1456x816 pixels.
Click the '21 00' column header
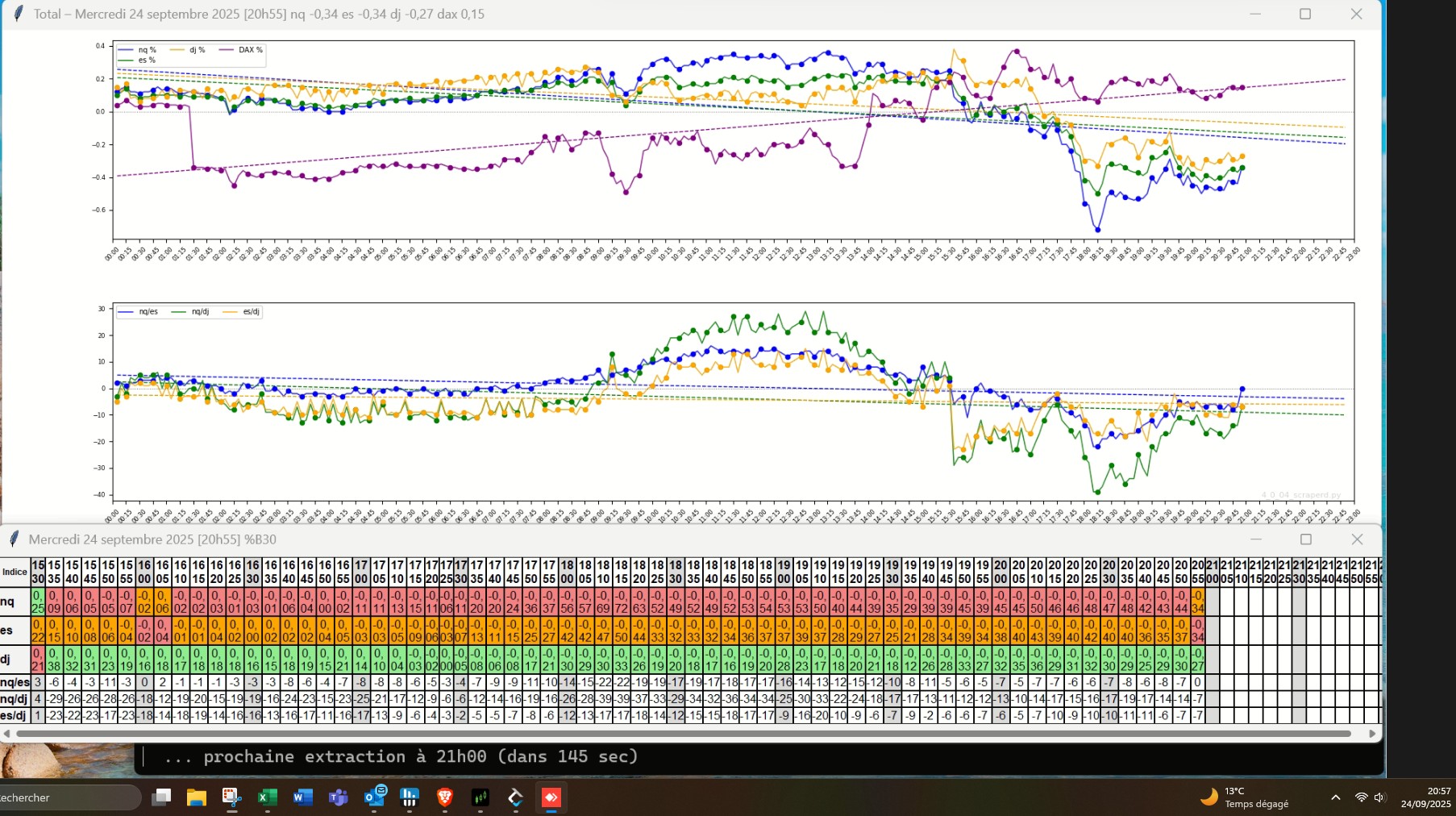(1213, 572)
